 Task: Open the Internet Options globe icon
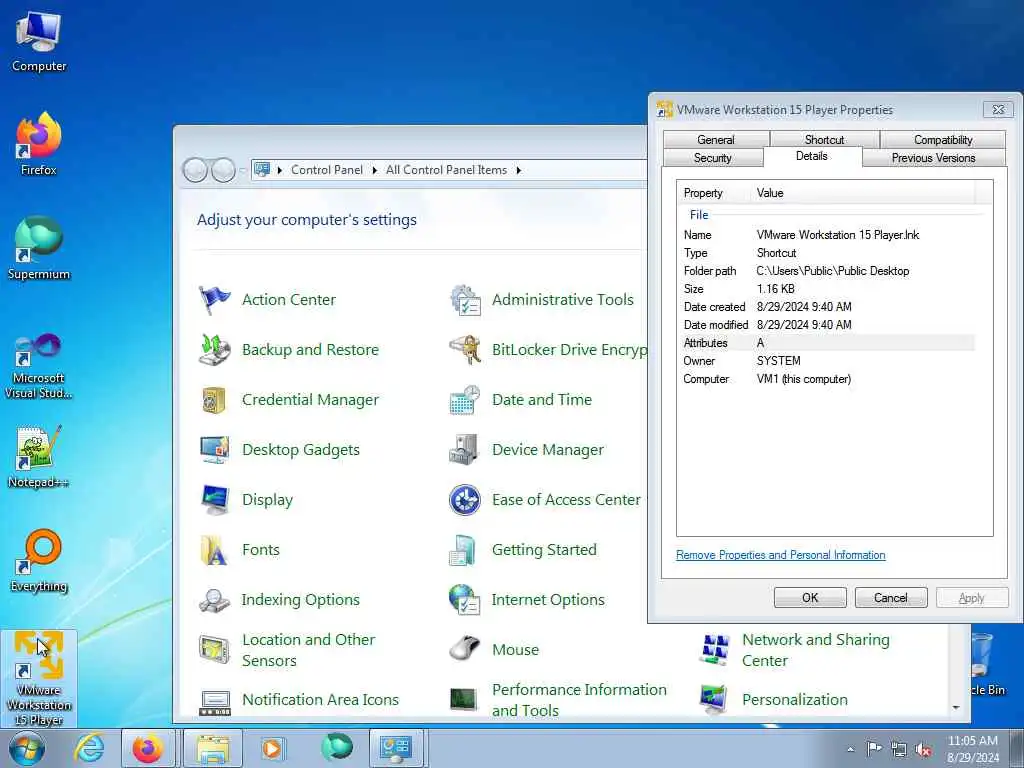click(465, 600)
